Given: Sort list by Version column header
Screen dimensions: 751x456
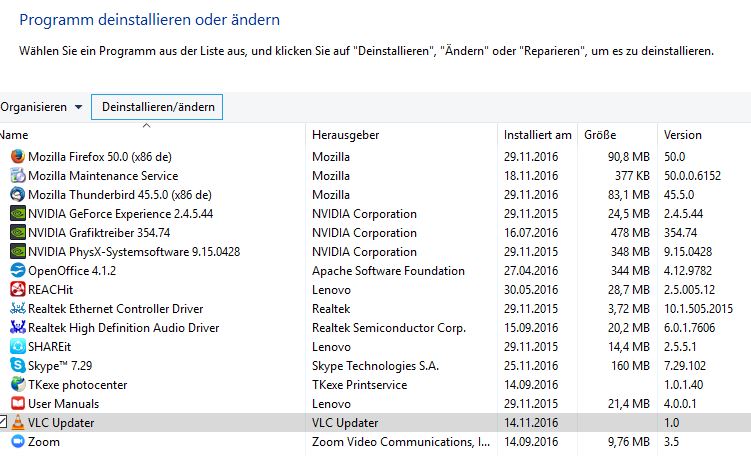Looking at the screenshot, I should [x=683, y=135].
